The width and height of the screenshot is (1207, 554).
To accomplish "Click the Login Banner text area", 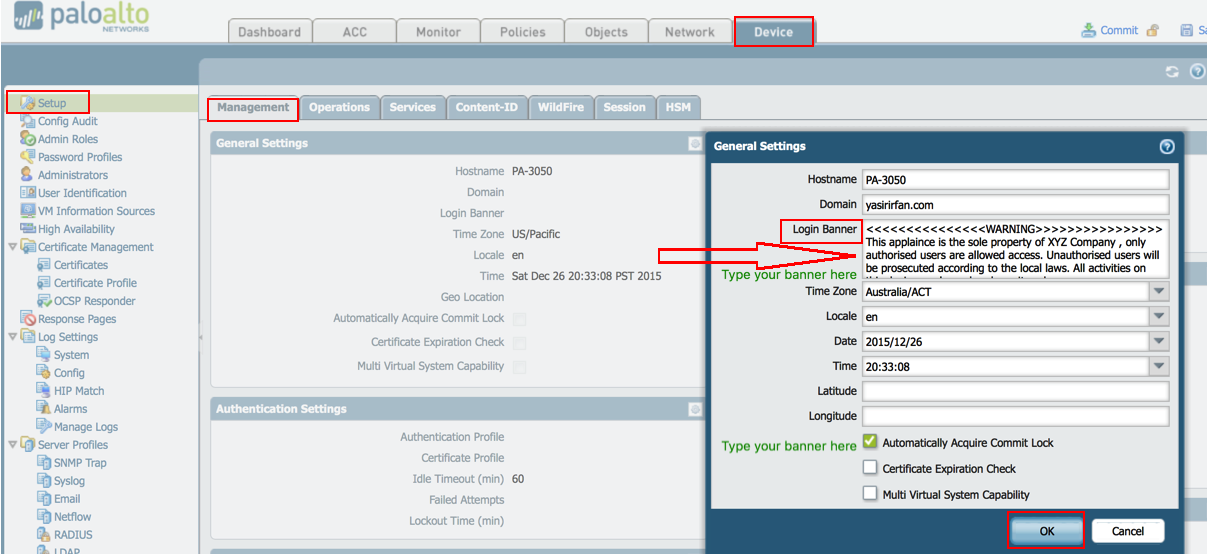I will pyautogui.click(x=1015, y=248).
